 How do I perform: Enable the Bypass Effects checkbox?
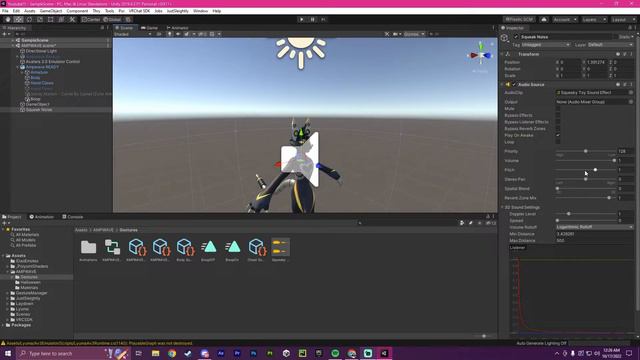(x=558, y=115)
